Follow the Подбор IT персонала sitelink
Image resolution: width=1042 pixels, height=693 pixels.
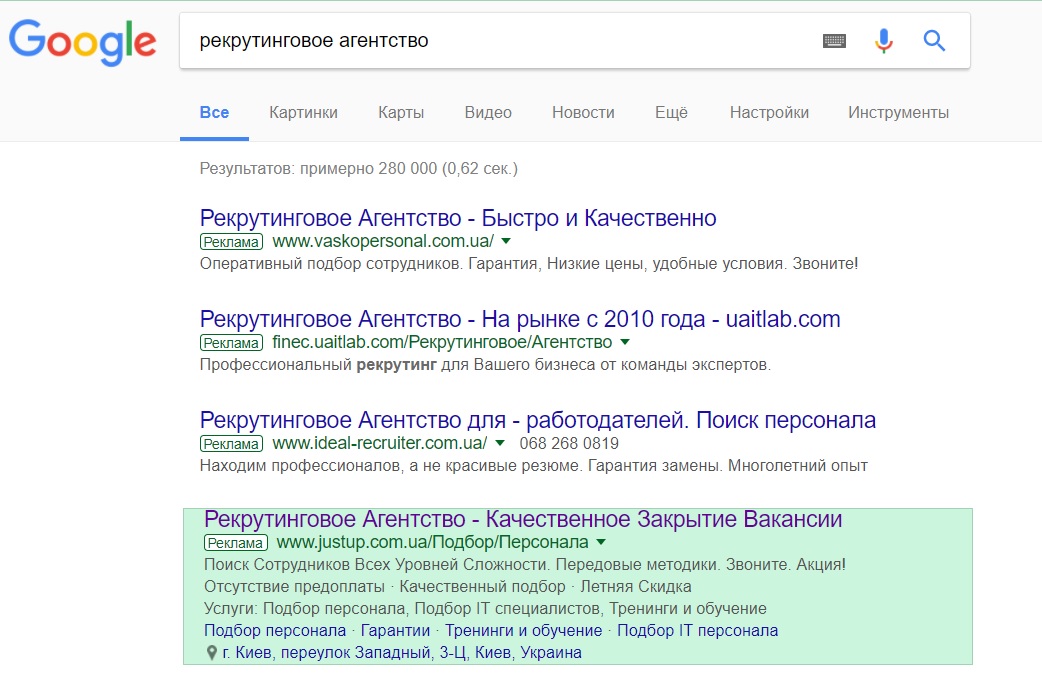point(697,631)
